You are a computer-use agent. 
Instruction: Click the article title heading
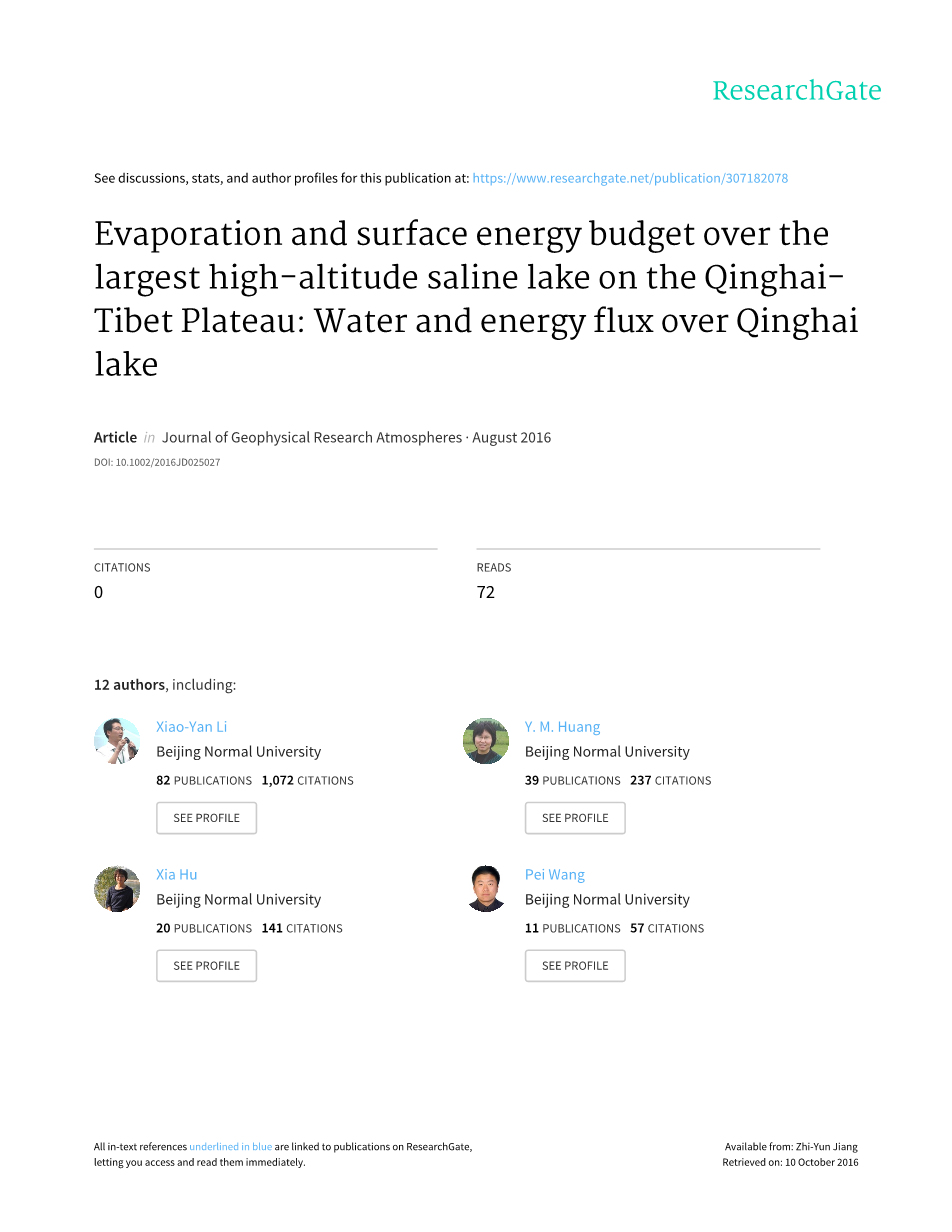pos(476,298)
